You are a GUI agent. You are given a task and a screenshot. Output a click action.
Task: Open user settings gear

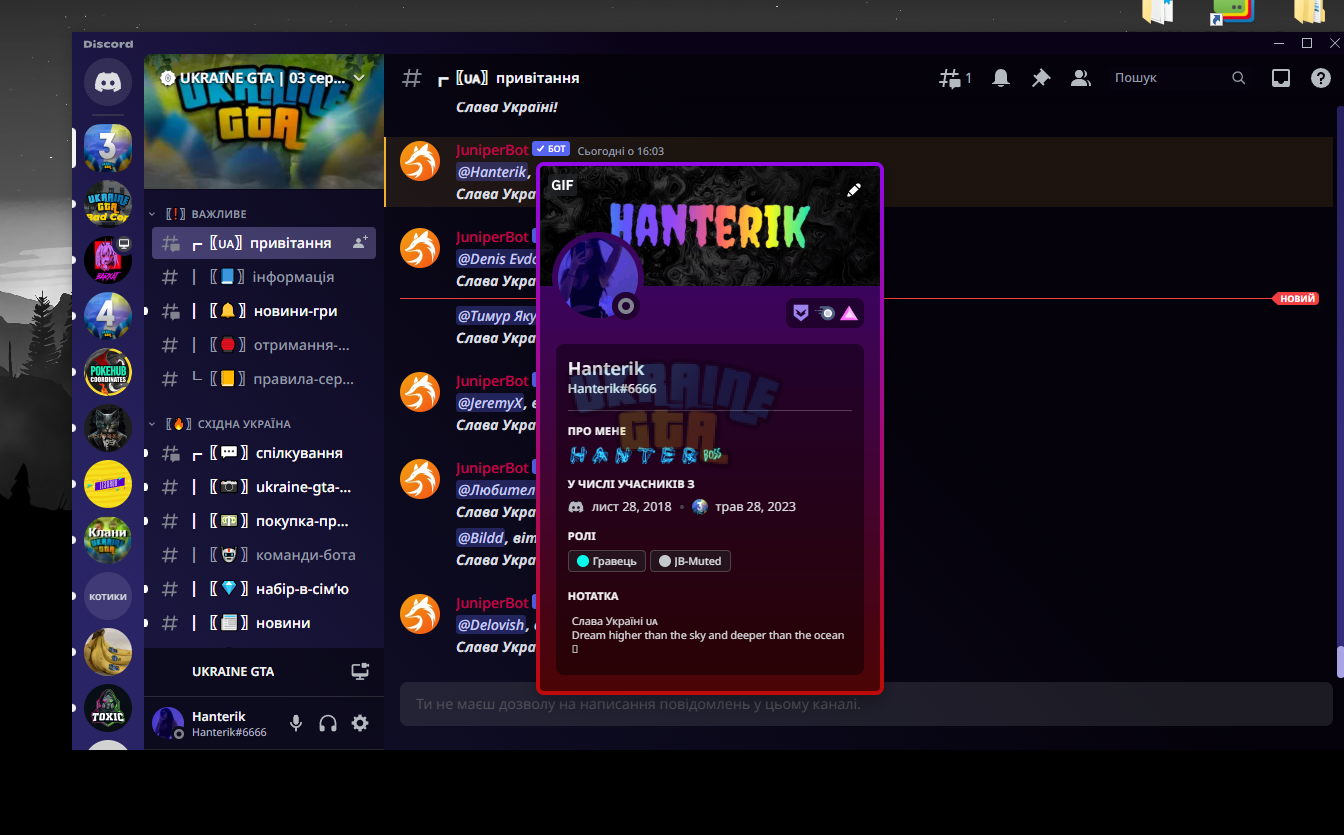click(360, 723)
